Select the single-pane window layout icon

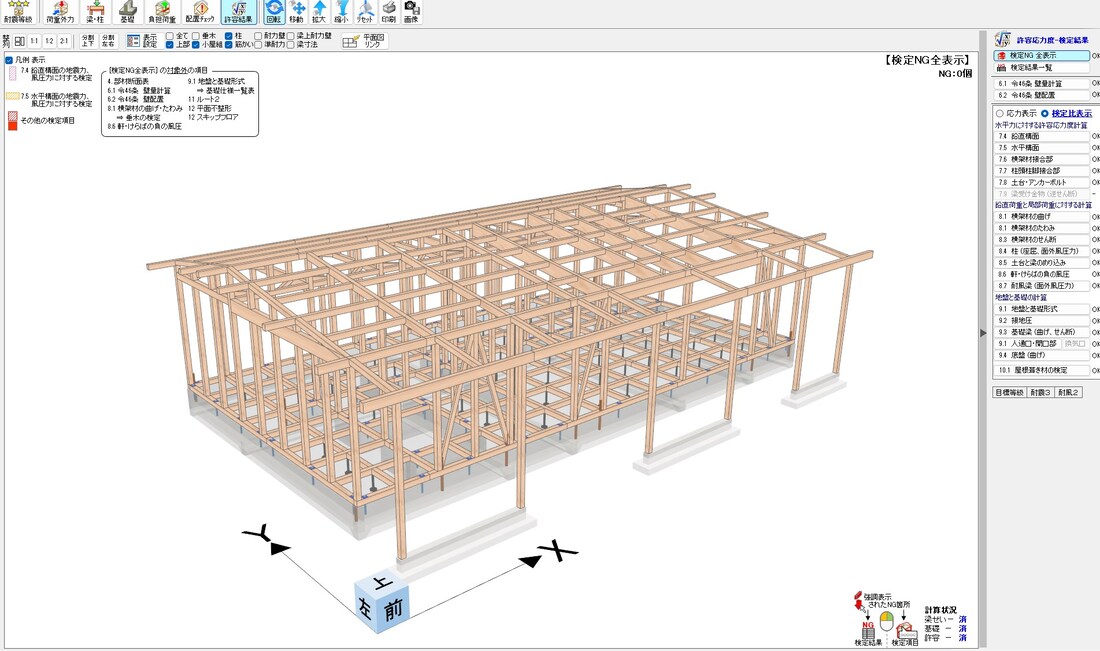20,41
